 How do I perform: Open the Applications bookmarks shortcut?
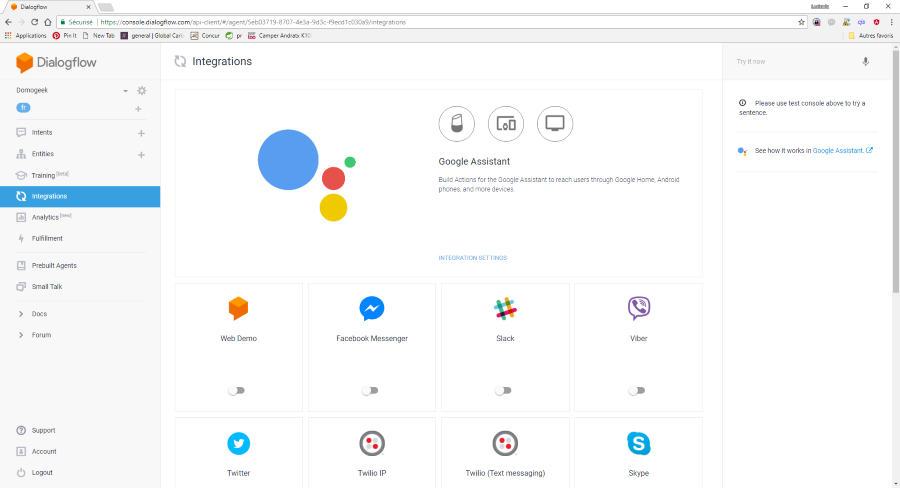(x=25, y=36)
